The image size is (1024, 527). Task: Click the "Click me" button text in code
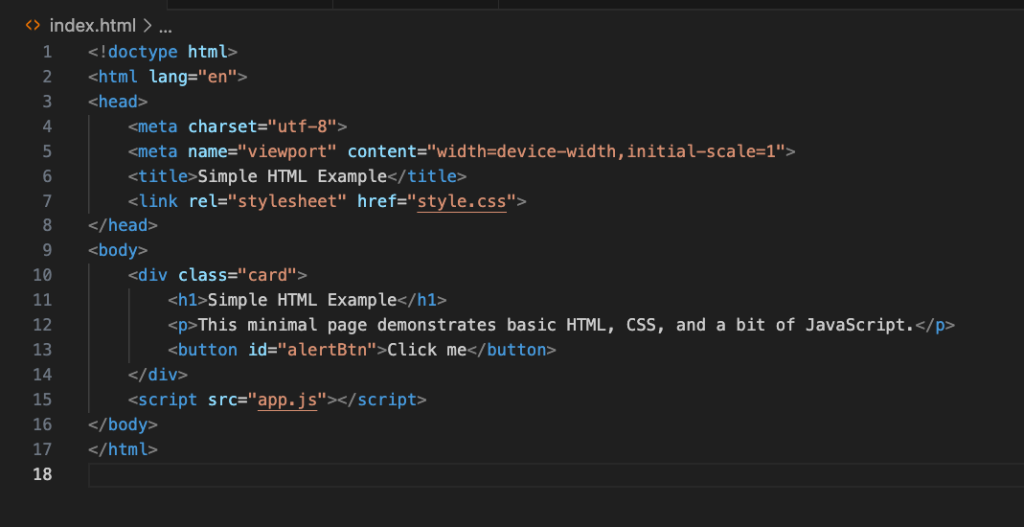pyautogui.click(x=427, y=350)
